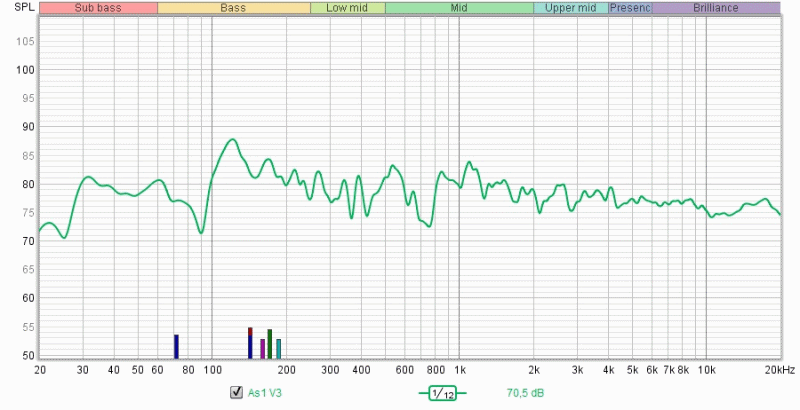Click the 20kHz frequency axis label

(x=780, y=370)
